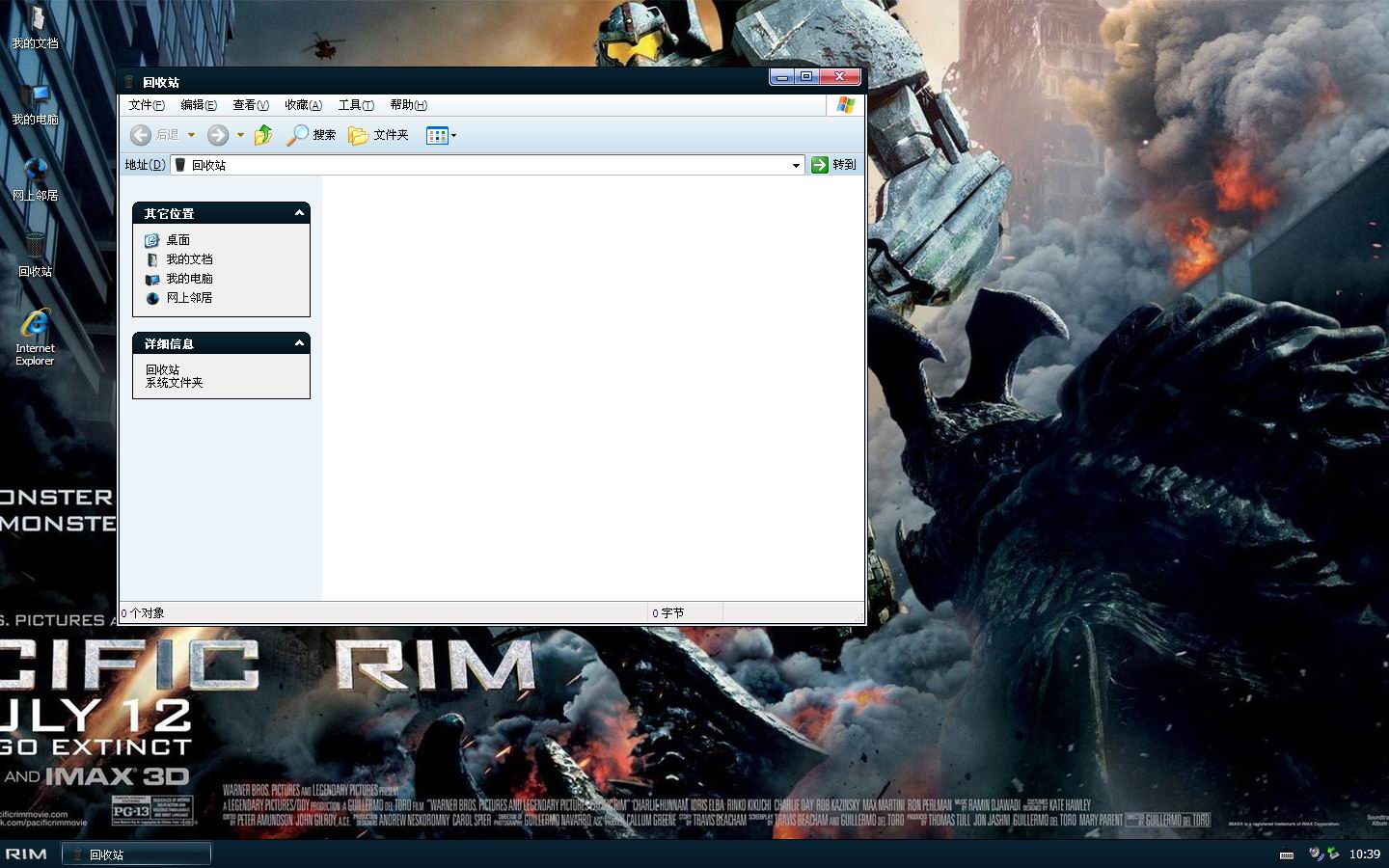Open 网上邻居 link in side panel
The image size is (1389, 868).
[x=189, y=298]
